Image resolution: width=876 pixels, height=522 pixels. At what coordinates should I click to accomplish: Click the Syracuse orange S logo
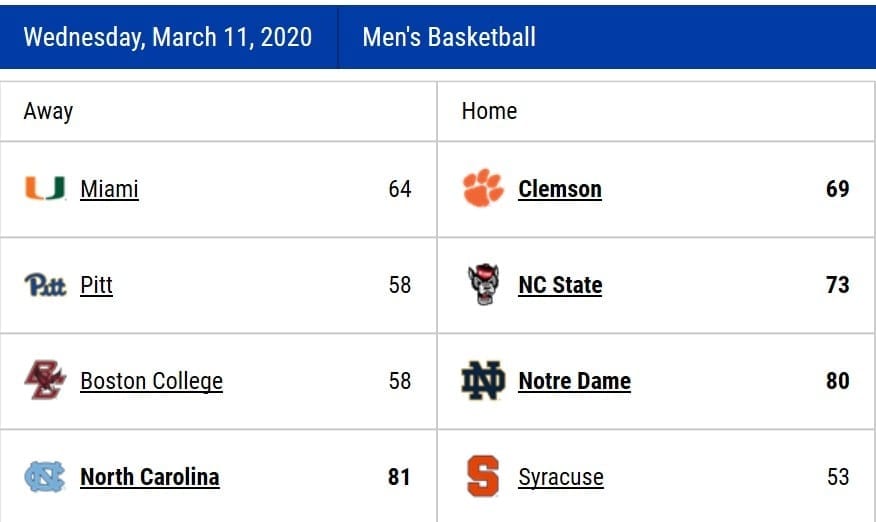pos(483,476)
